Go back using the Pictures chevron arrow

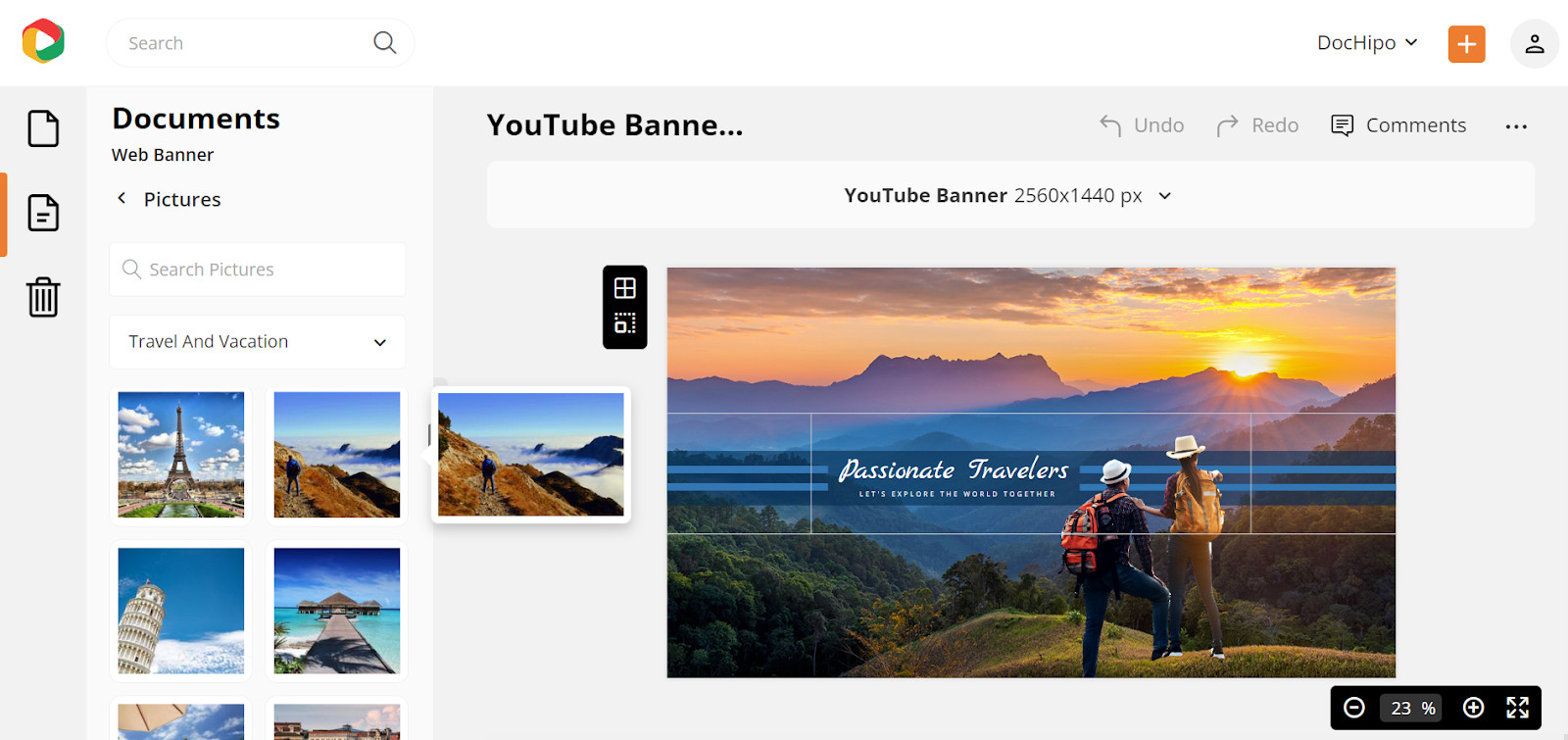tap(122, 198)
